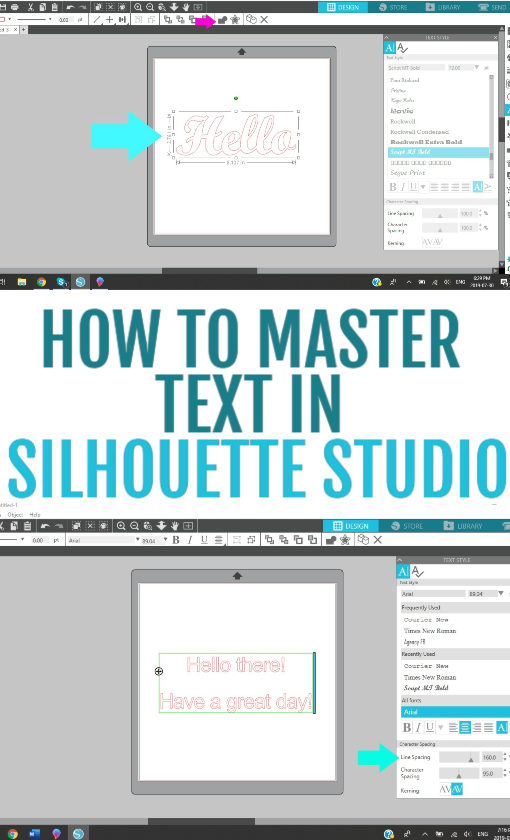Open the Object menu in lower screenshot

click(15, 514)
